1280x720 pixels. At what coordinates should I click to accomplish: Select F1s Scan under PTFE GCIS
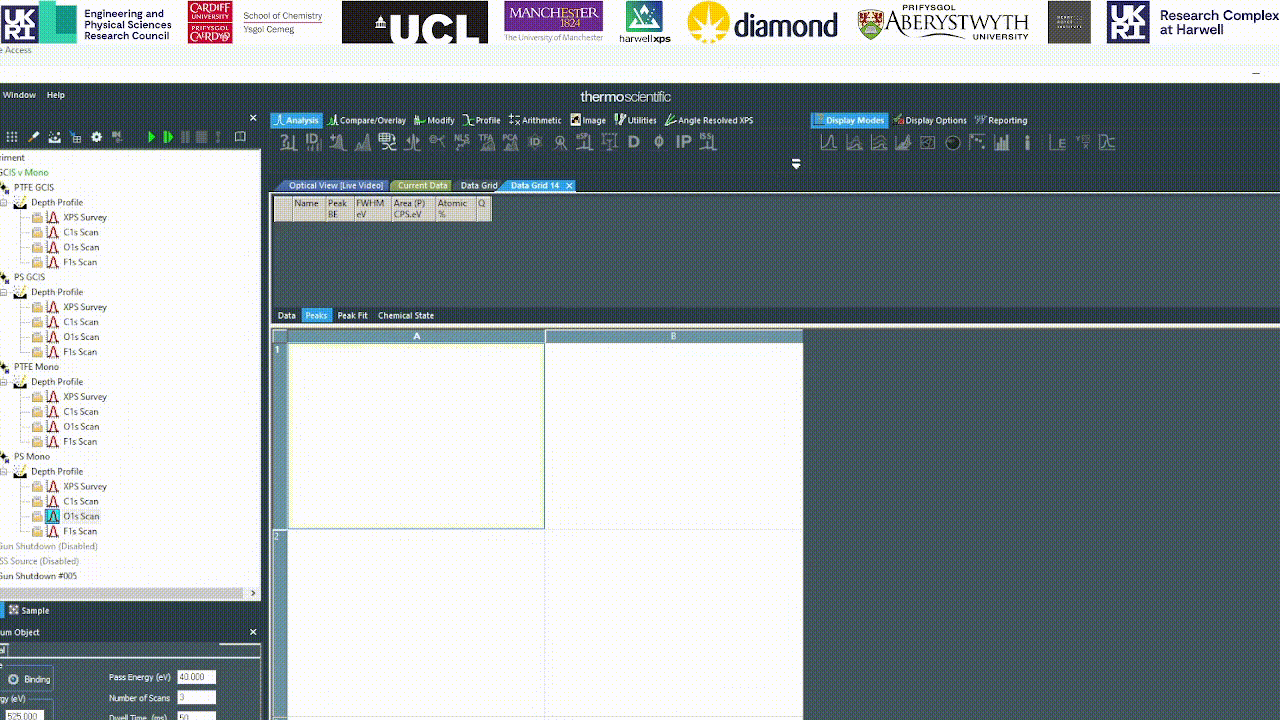tap(81, 262)
